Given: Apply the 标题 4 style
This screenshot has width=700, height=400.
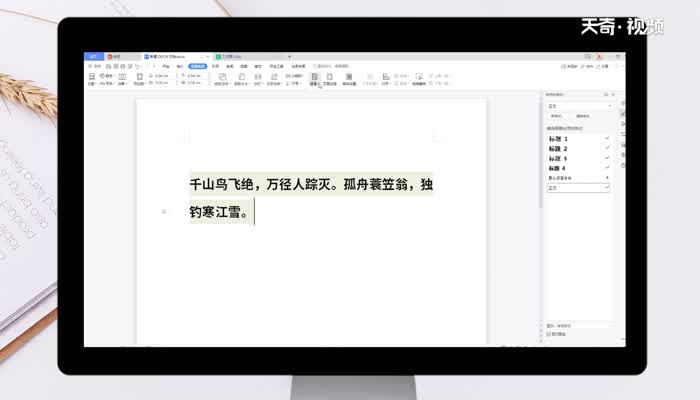Looking at the screenshot, I should (x=578, y=168).
